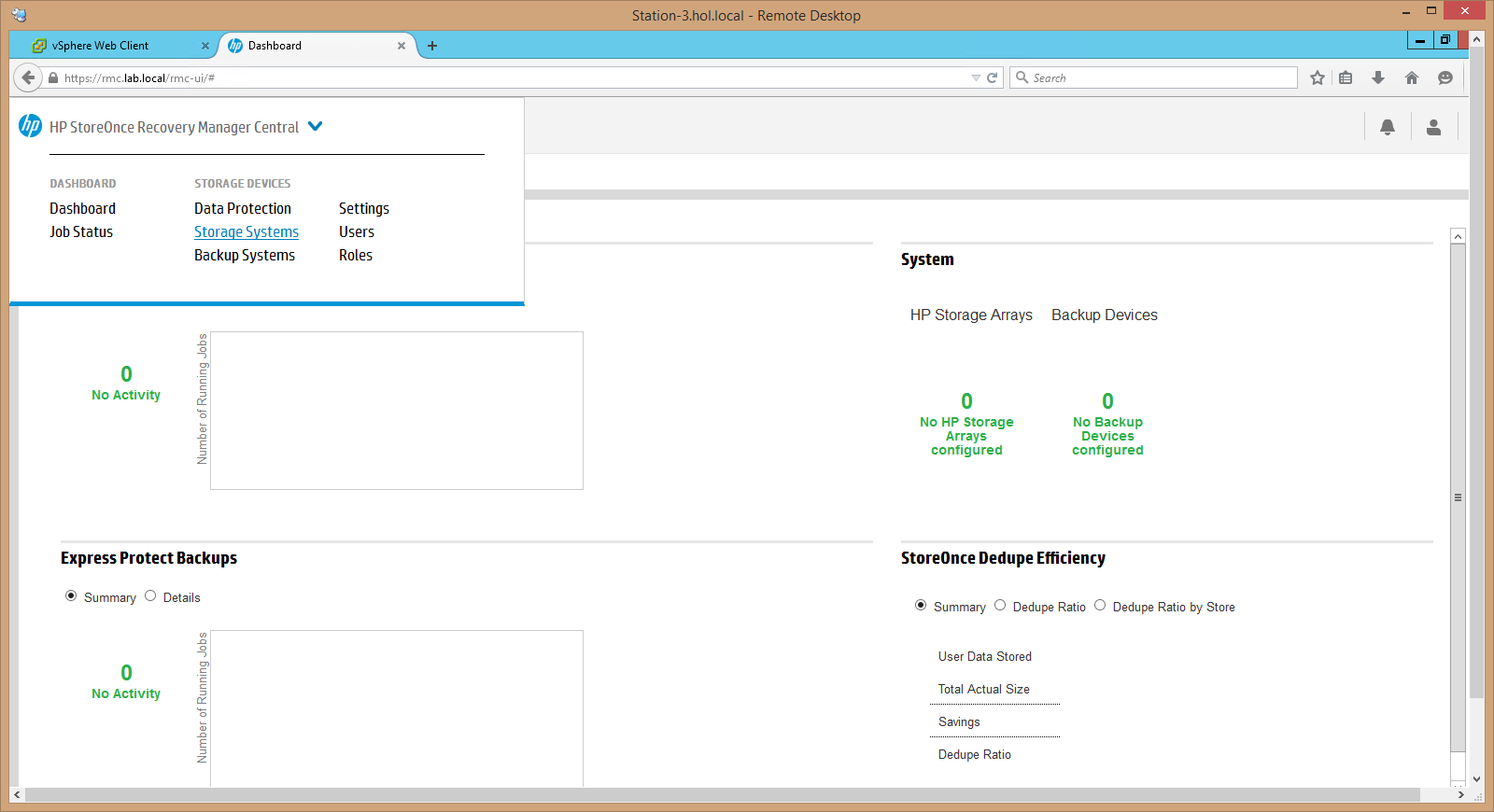Image resolution: width=1494 pixels, height=812 pixels.
Task: Click the HP logo icon
Action: pyautogui.click(x=30, y=125)
